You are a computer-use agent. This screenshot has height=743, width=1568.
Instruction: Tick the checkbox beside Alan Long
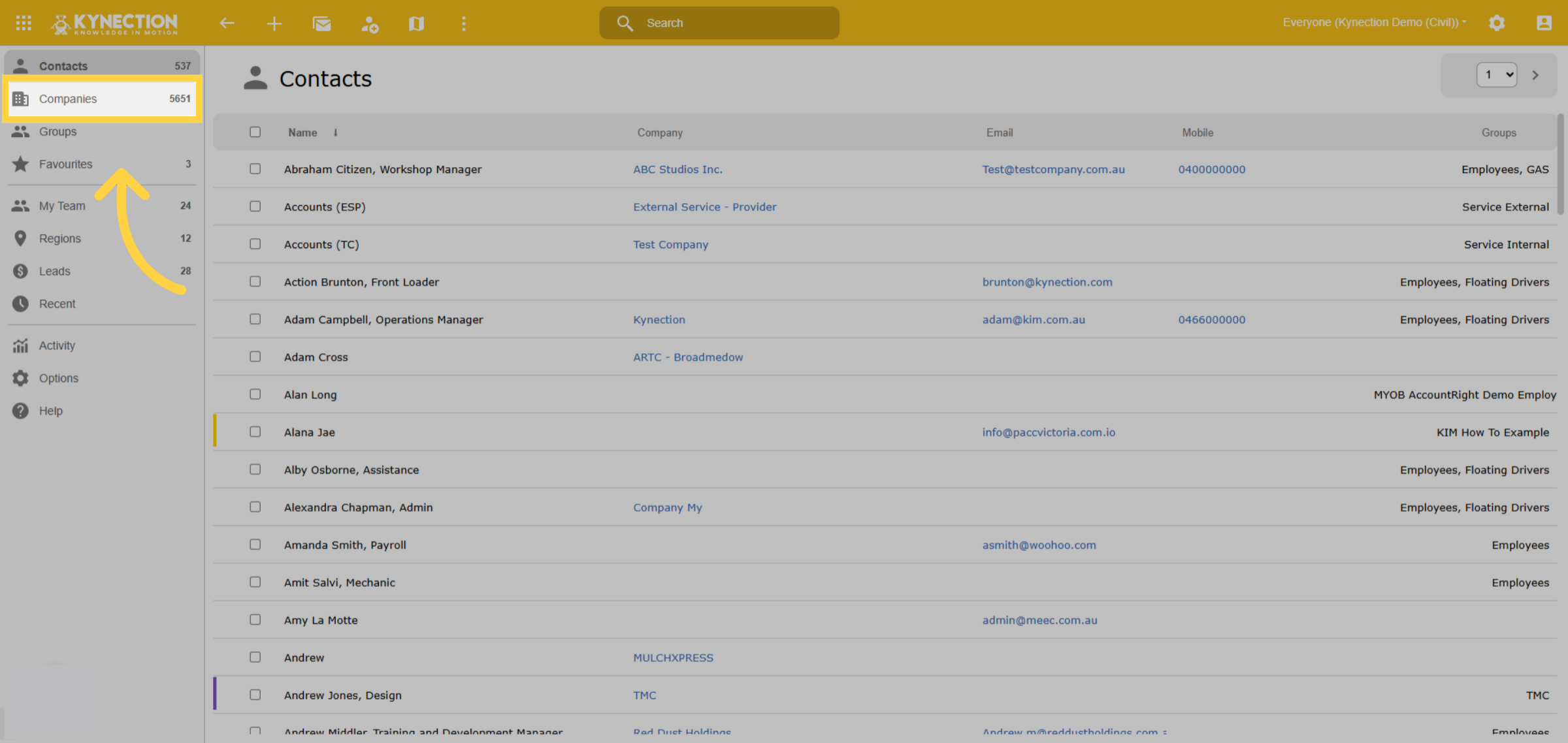(x=255, y=394)
